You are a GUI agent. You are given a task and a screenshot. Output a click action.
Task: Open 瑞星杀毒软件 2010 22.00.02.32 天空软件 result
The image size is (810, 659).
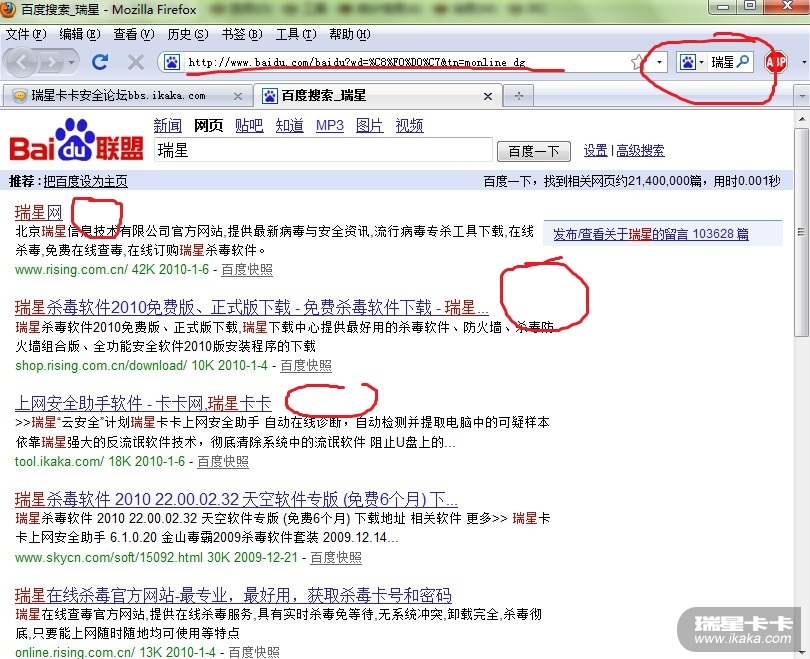(x=236, y=499)
